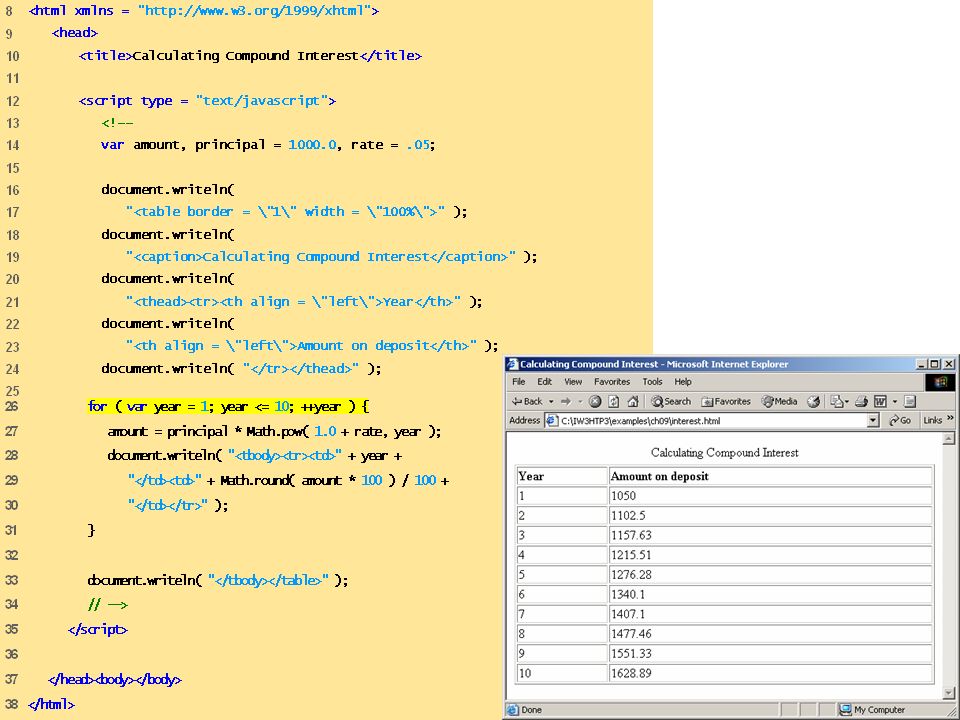Open the Edit menu
Viewport: 960px width, 720px height.
click(x=544, y=381)
